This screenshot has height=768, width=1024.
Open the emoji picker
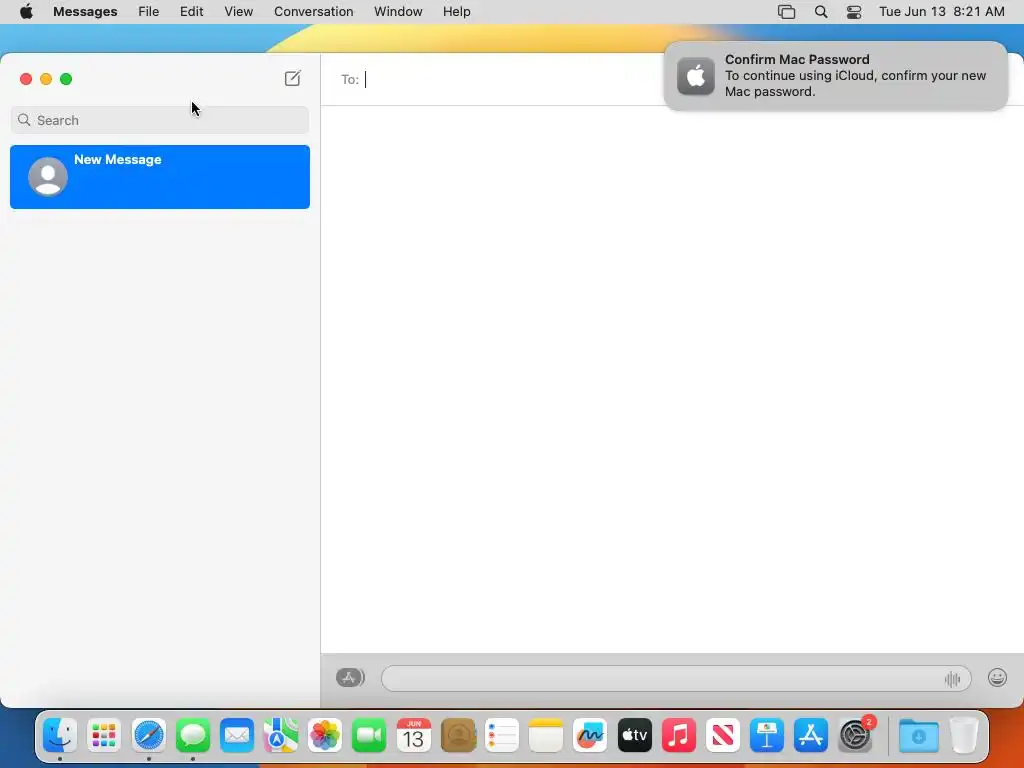[997, 678]
